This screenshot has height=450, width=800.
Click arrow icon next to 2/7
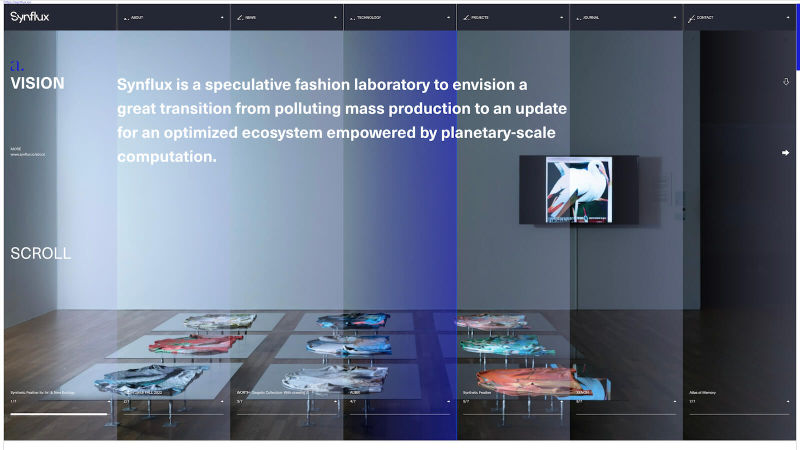(x=222, y=402)
